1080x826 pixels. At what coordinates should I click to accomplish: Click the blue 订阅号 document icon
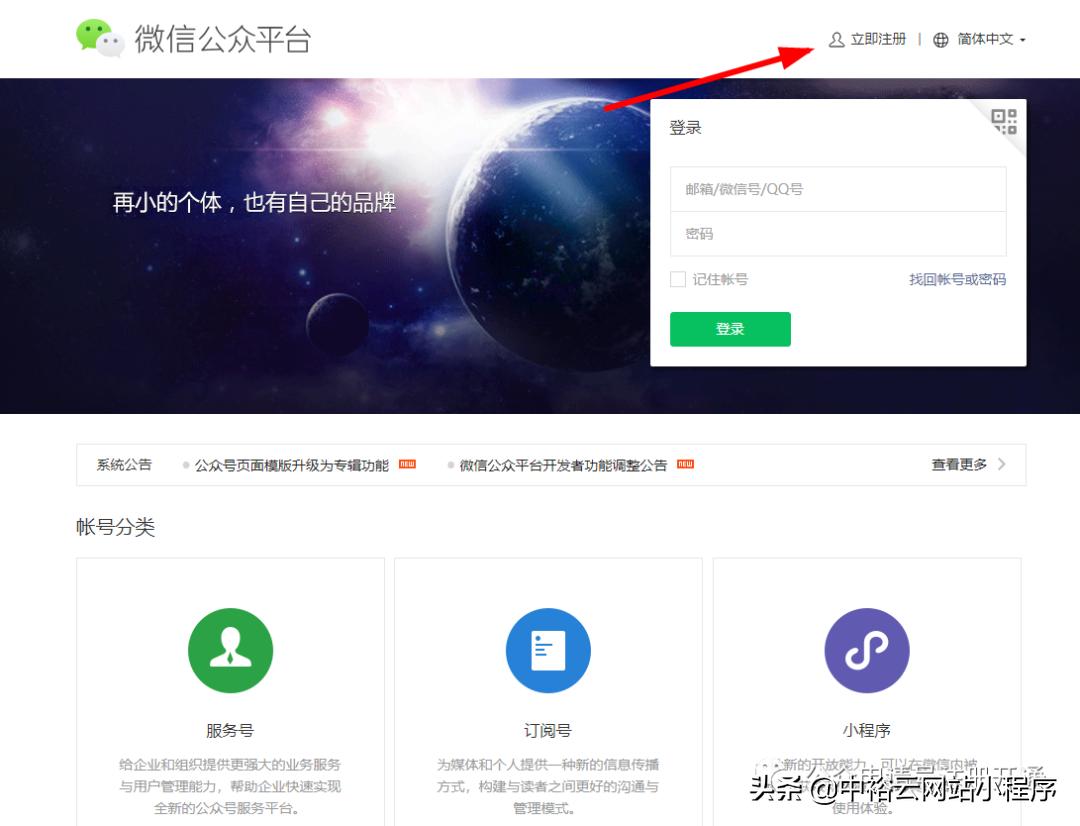(x=548, y=650)
